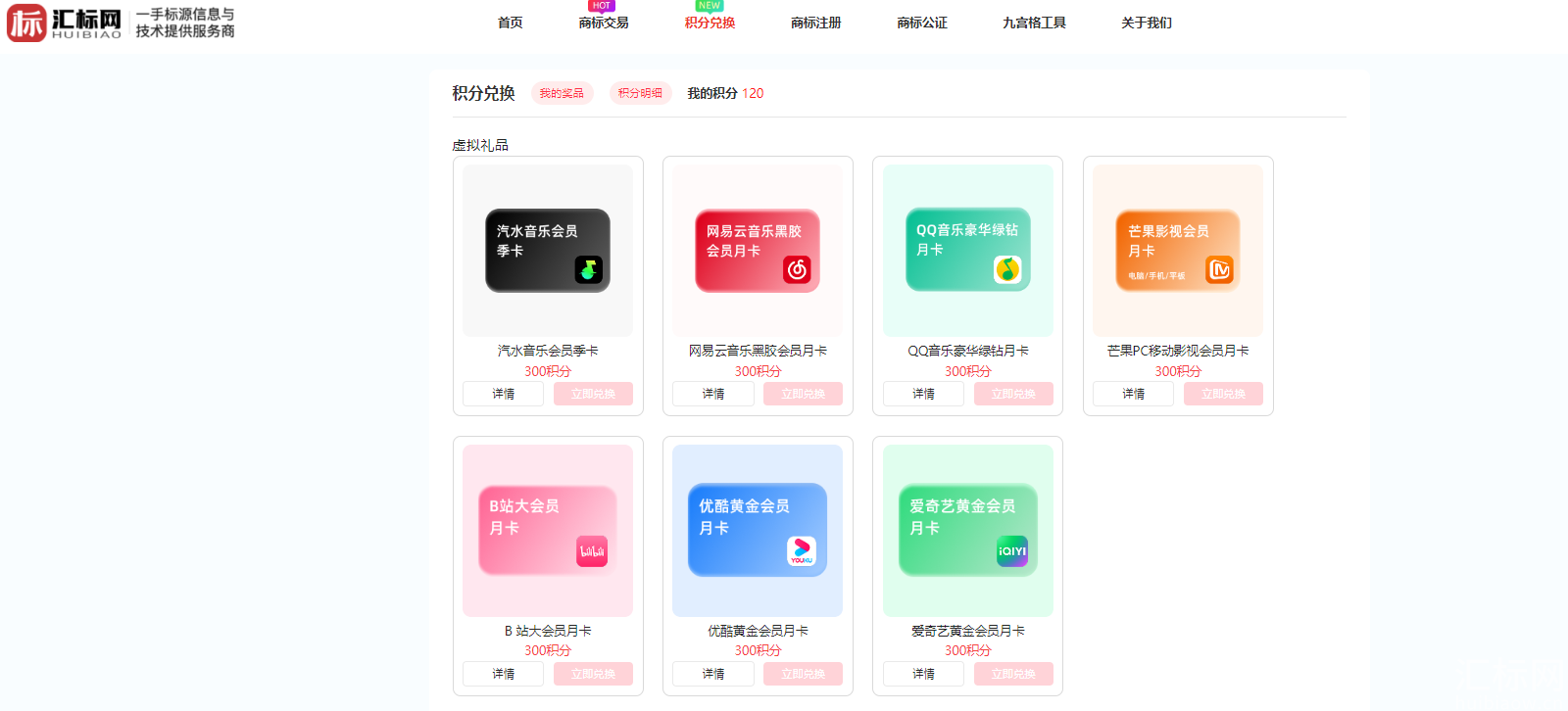View 详情 for 汽水音乐会员季卡
This screenshot has height=711, width=1568.
(x=504, y=394)
